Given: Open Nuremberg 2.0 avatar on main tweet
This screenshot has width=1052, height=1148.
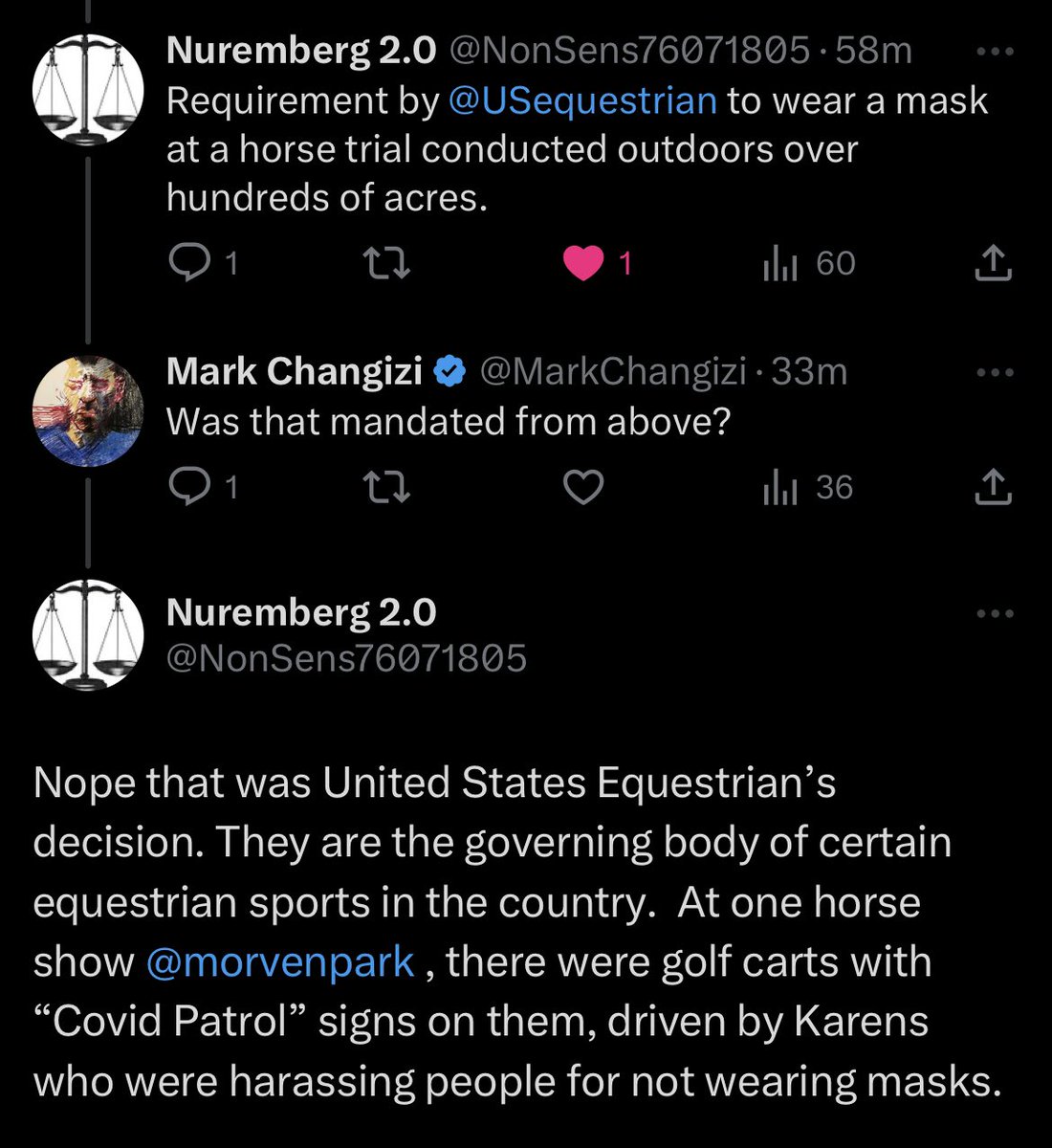Looking at the screenshot, I should click(x=88, y=634).
